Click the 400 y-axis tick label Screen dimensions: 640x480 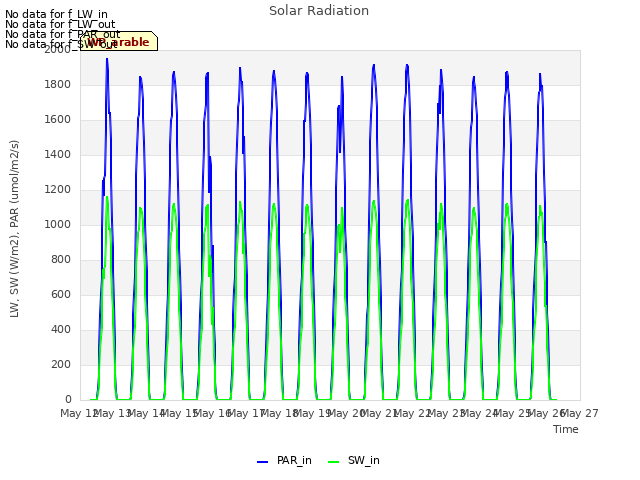[61, 329]
